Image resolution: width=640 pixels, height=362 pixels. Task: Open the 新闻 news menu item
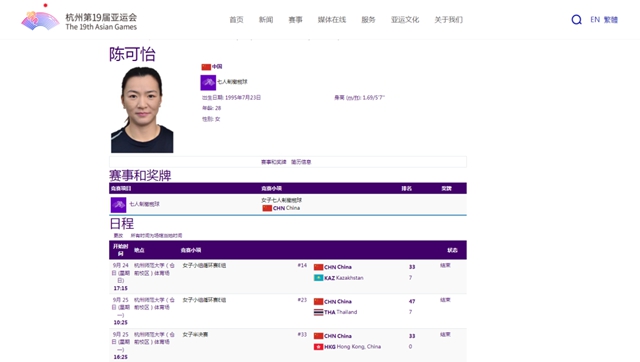click(x=266, y=20)
